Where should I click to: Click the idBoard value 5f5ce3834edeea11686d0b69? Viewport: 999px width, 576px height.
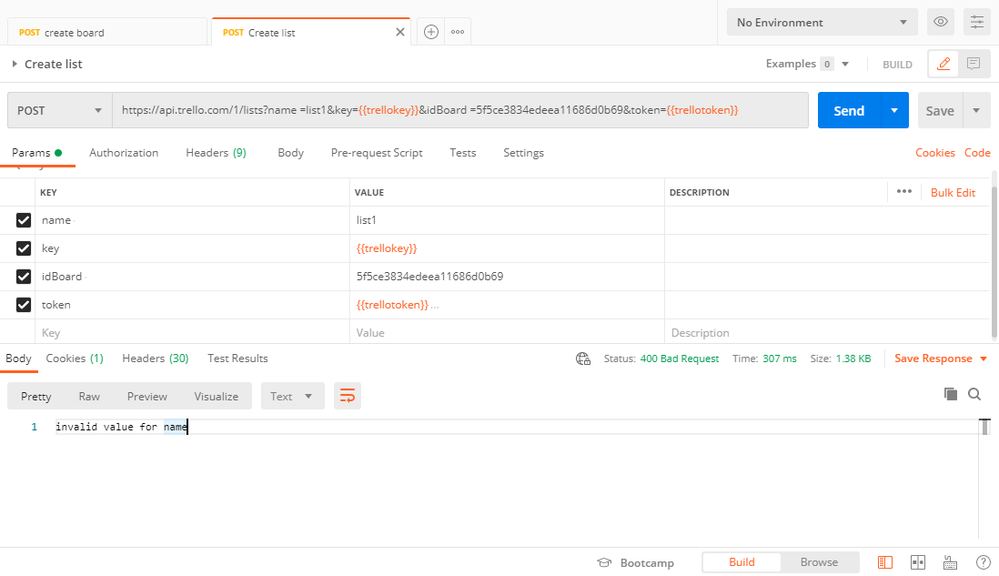point(430,277)
